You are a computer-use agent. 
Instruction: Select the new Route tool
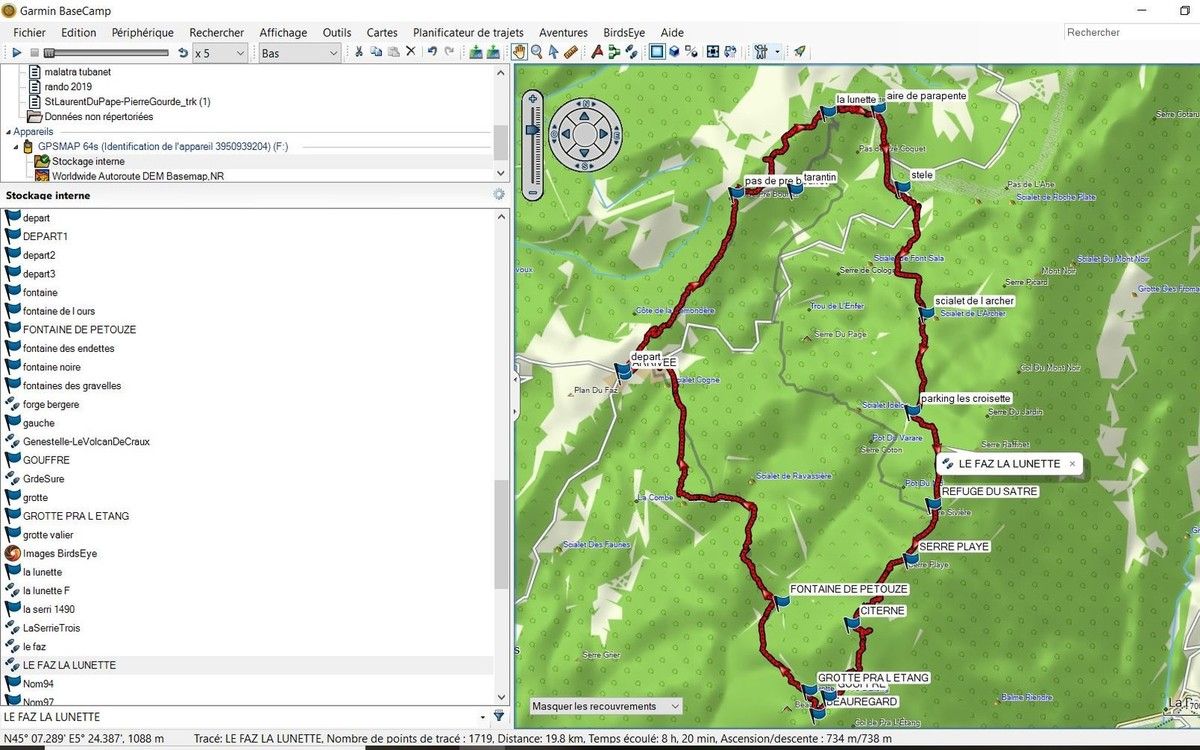coord(614,52)
